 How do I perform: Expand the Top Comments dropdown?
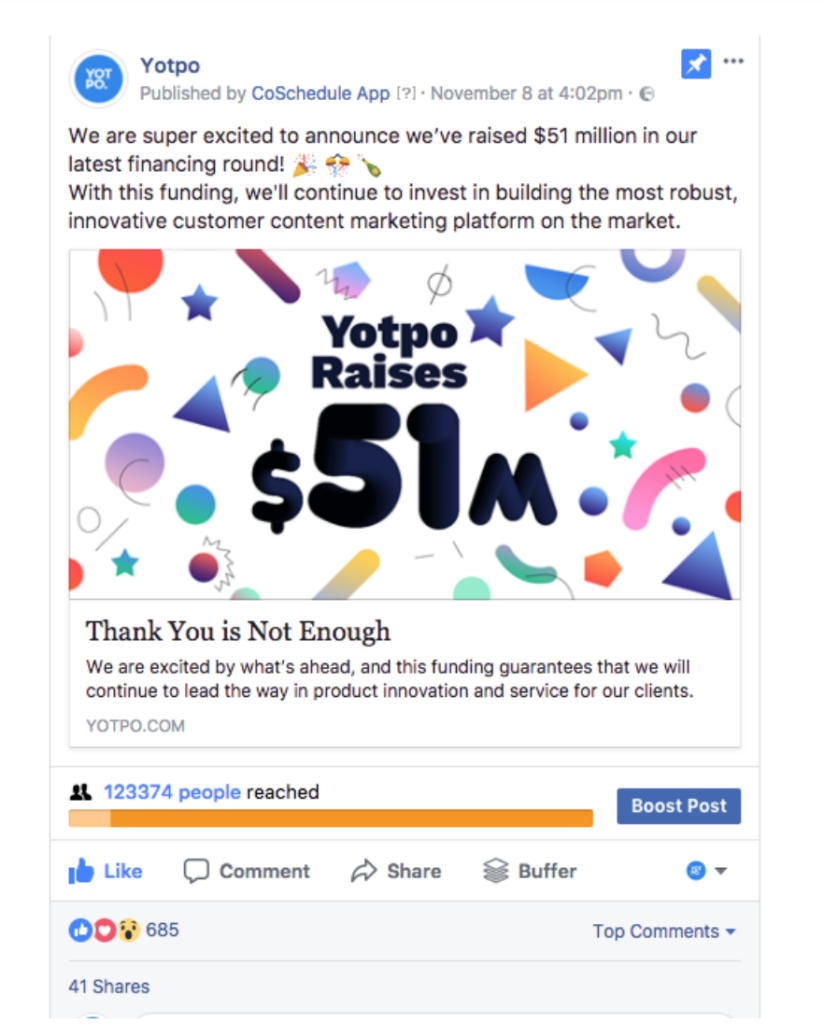tap(664, 932)
